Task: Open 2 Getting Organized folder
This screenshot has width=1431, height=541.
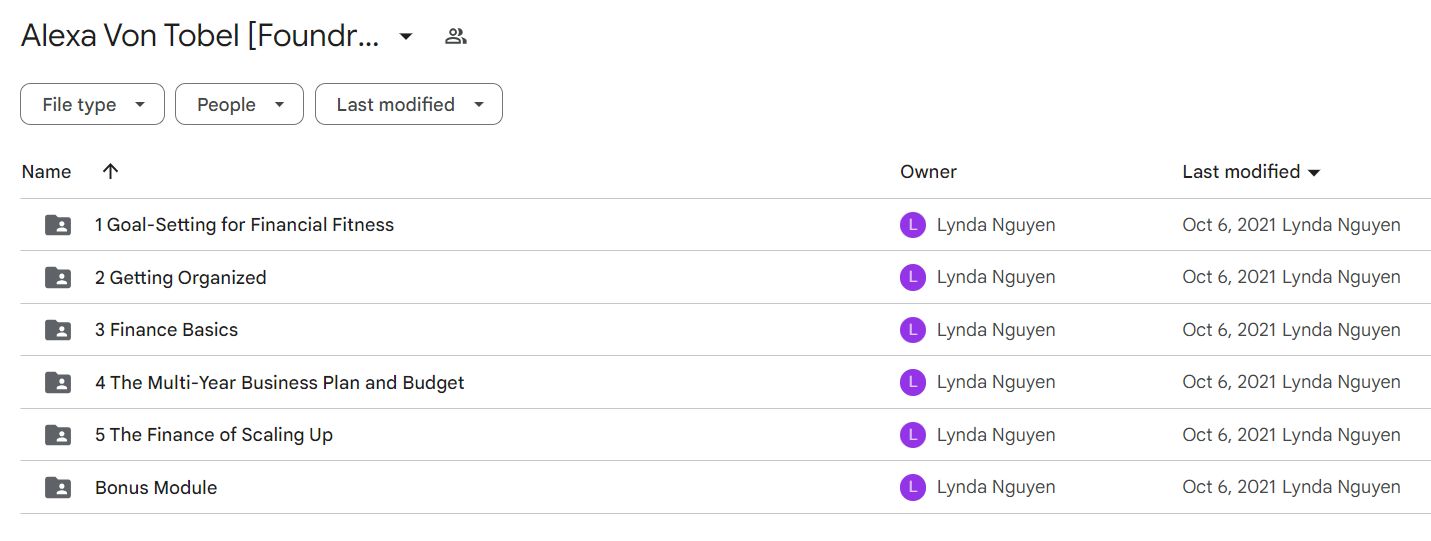Action: tap(181, 278)
